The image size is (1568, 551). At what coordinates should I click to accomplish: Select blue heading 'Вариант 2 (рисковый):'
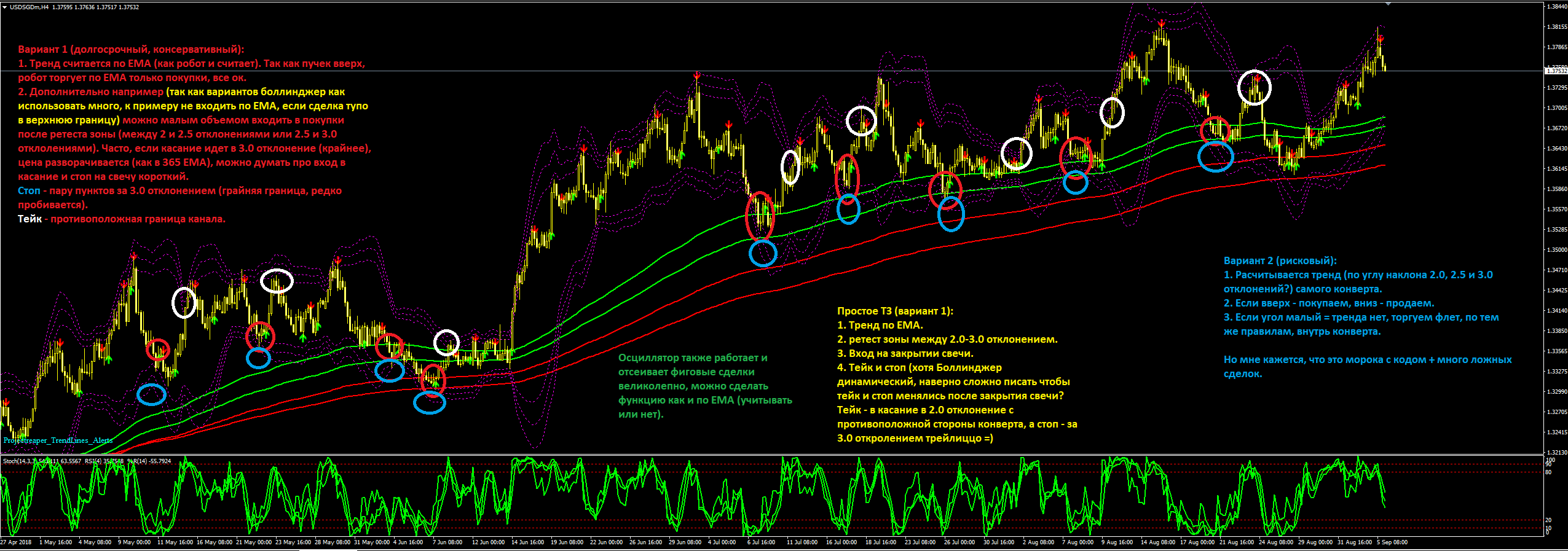(1280, 261)
